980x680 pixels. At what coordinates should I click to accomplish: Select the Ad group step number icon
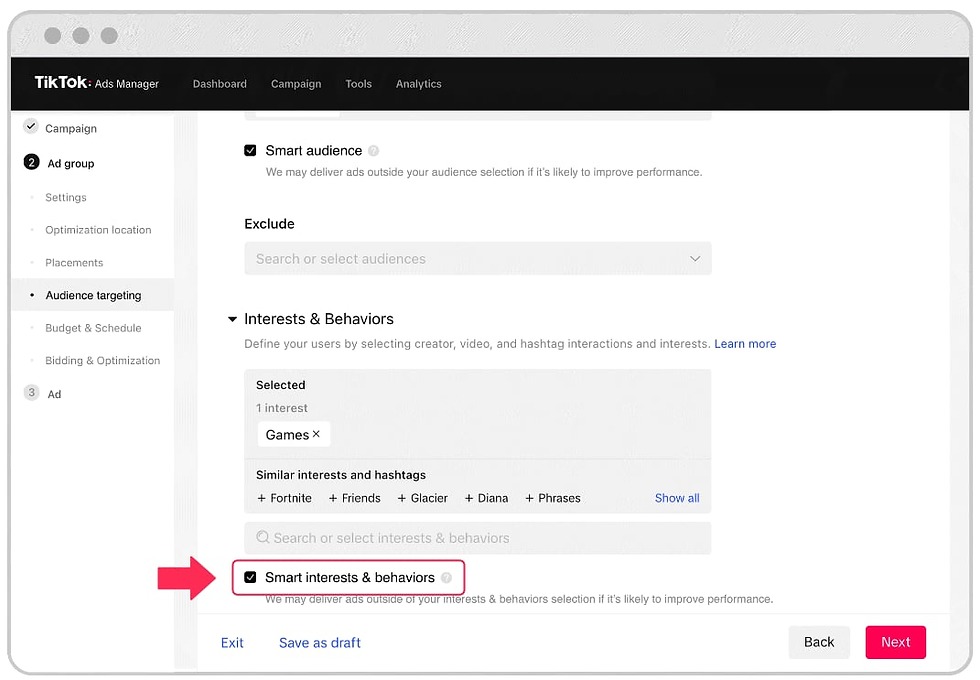point(31,163)
